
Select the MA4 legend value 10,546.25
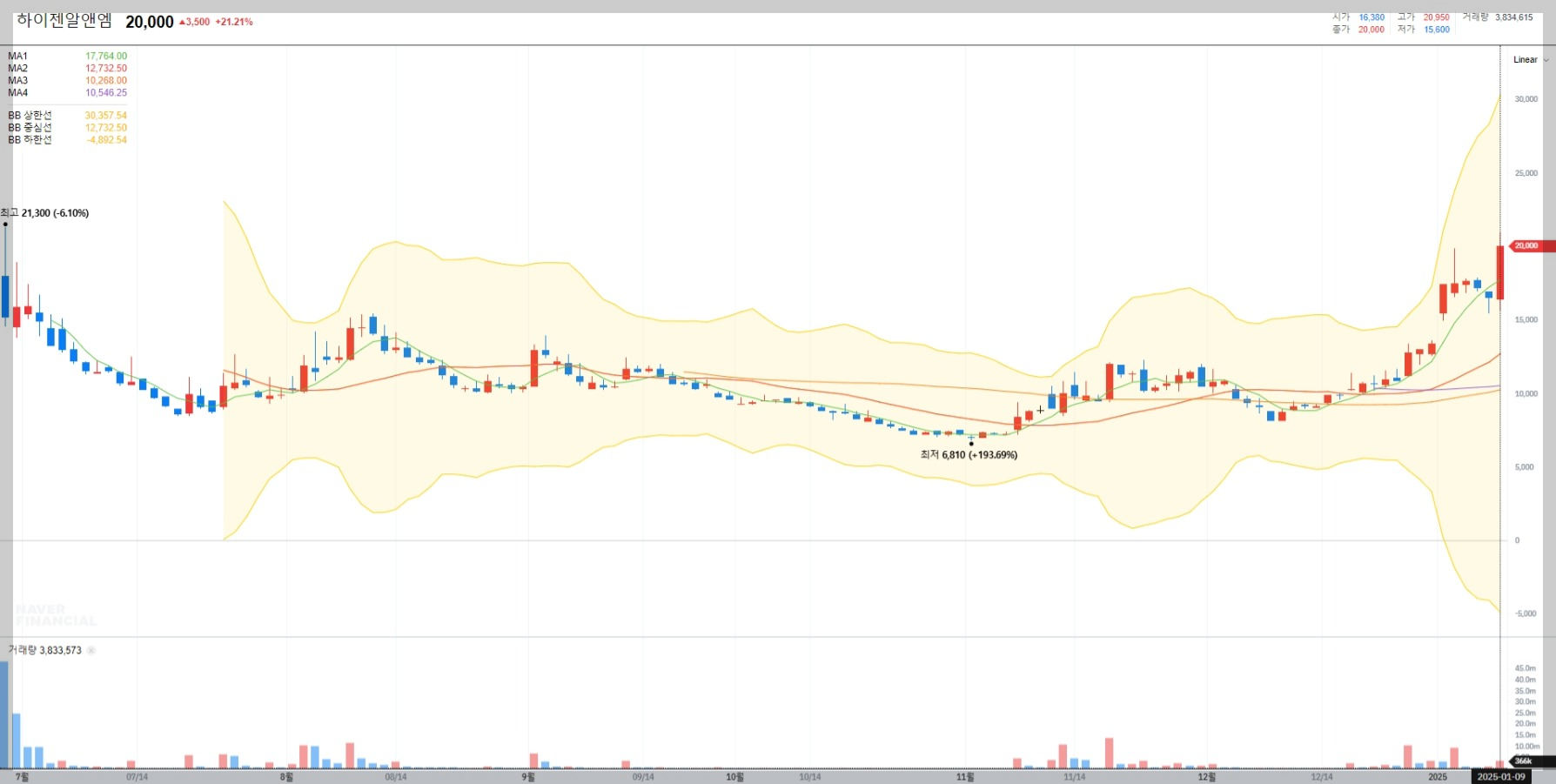(106, 92)
